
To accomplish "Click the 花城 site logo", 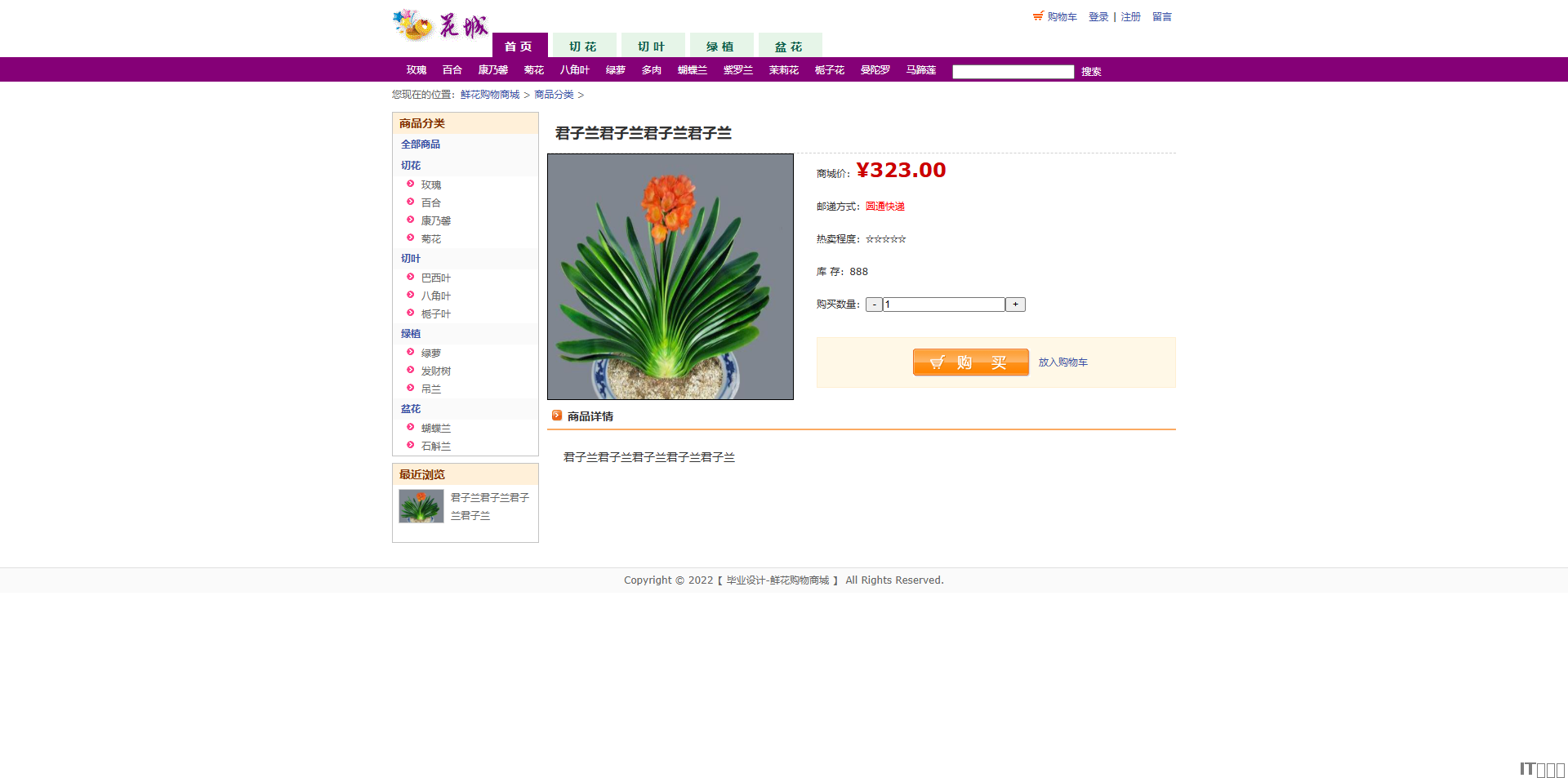I will coord(441,25).
